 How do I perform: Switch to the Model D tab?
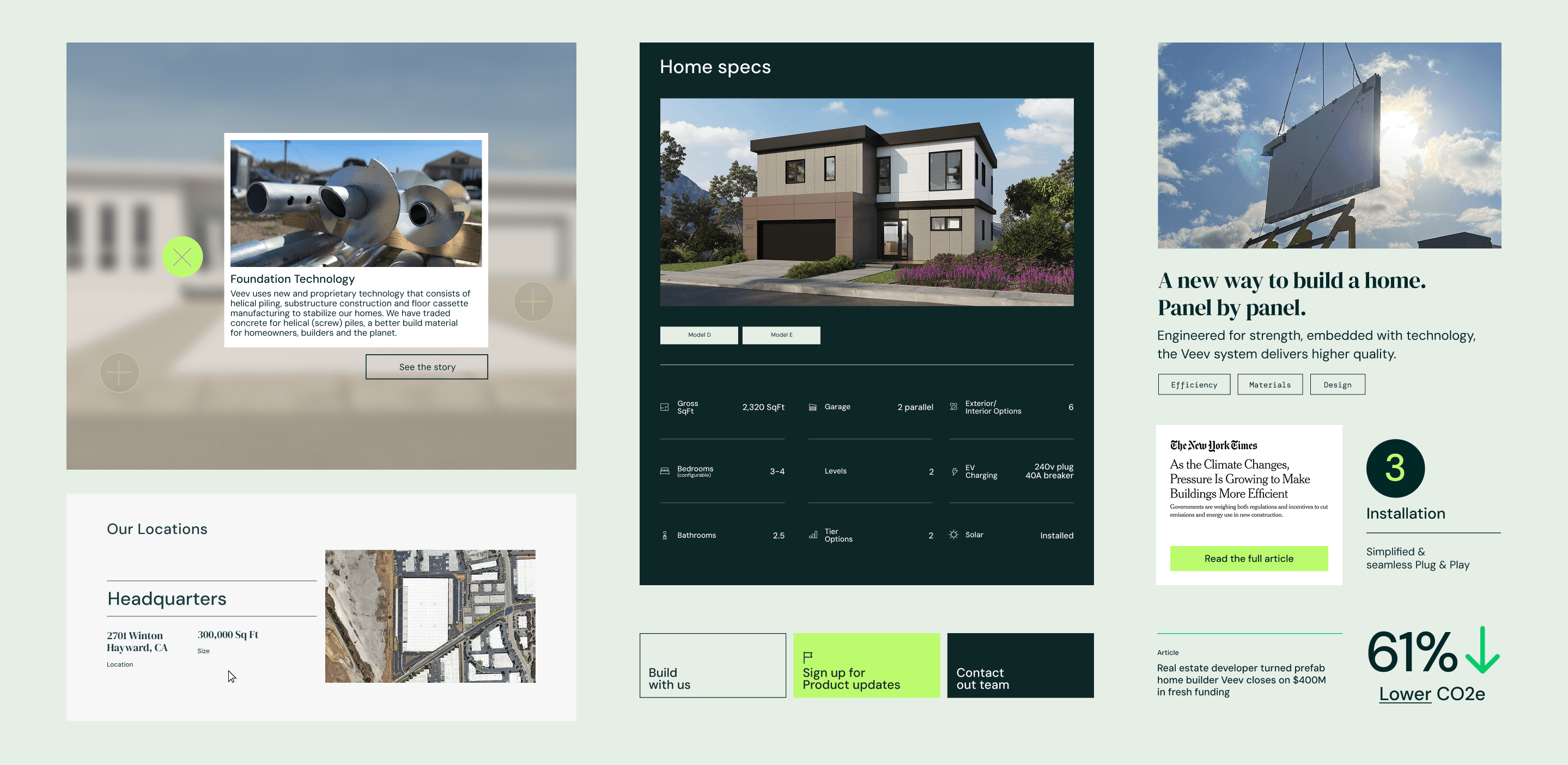[x=699, y=335]
